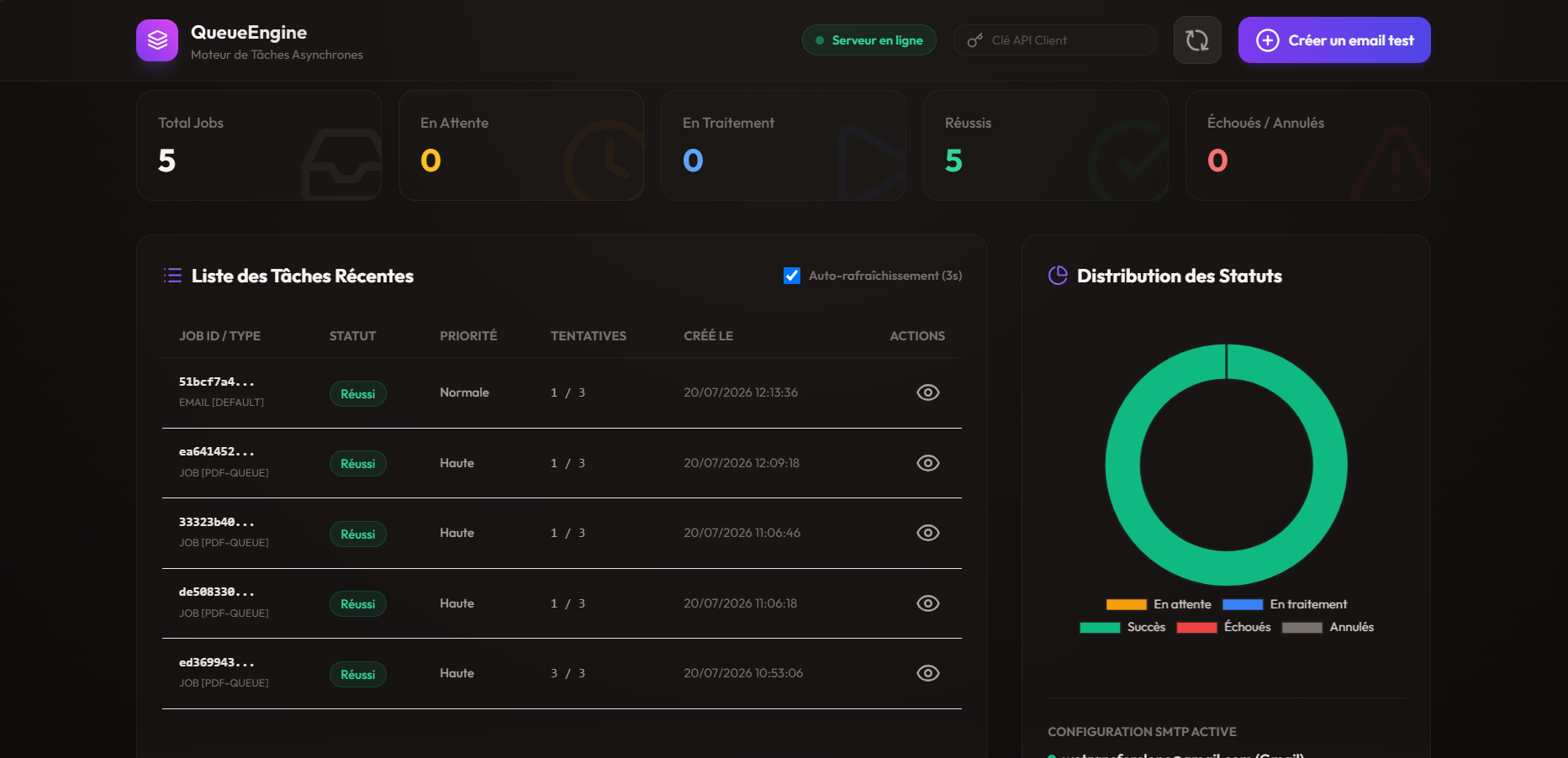
Task: Click the Réussi badge for job 51bcf7a4
Action: 358,394
